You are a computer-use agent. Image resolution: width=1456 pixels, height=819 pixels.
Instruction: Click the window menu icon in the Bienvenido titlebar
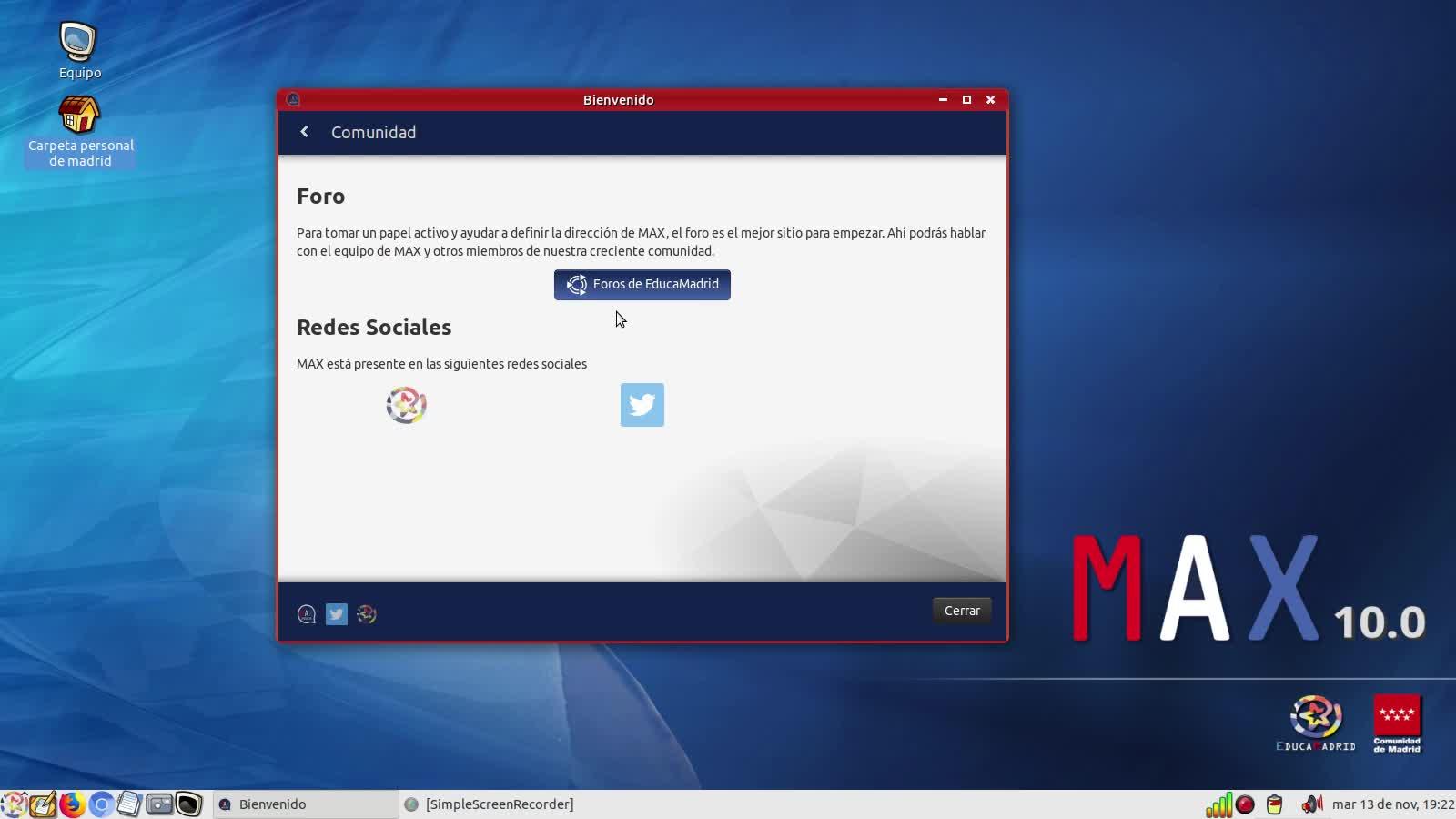pyautogui.click(x=293, y=99)
